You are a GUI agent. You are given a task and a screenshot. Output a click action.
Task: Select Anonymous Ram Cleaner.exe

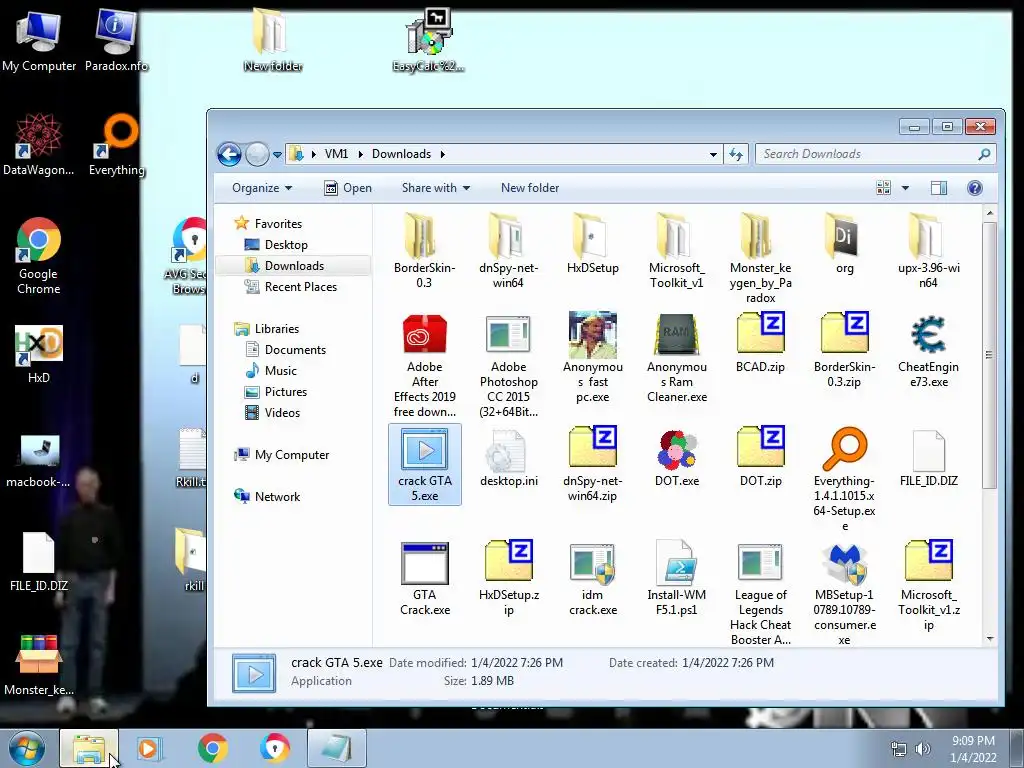677,358
